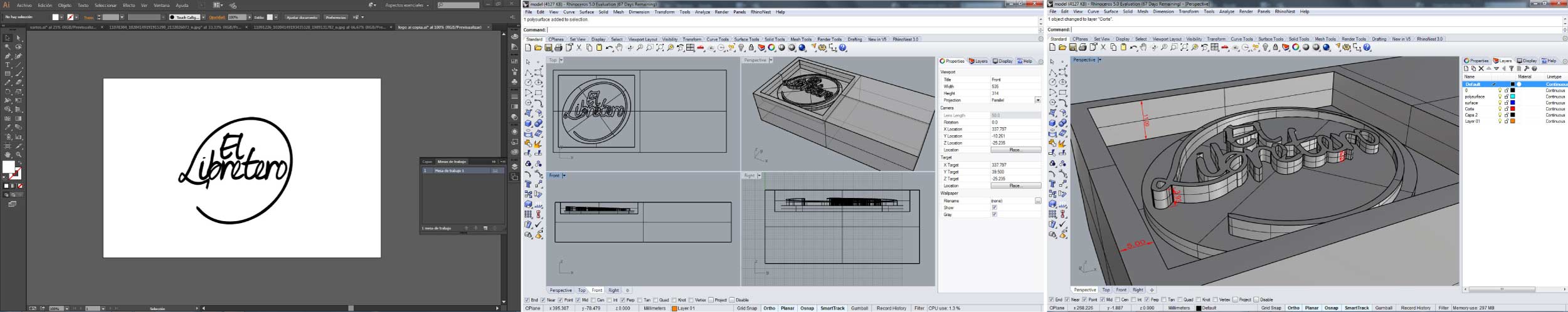Click Place button under Target section in Rhino
Image resolution: width=1568 pixels, height=312 pixels.
[x=1016, y=185]
